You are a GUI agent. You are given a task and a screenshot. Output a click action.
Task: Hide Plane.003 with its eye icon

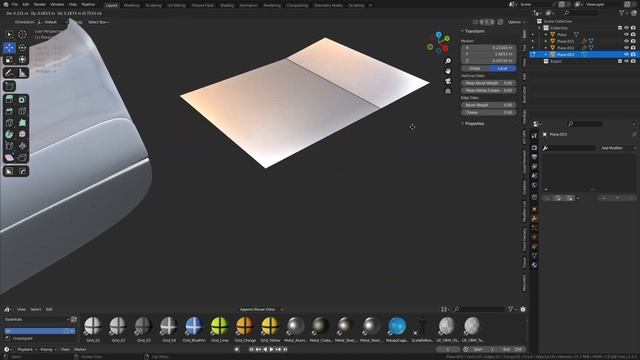tap(627, 54)
